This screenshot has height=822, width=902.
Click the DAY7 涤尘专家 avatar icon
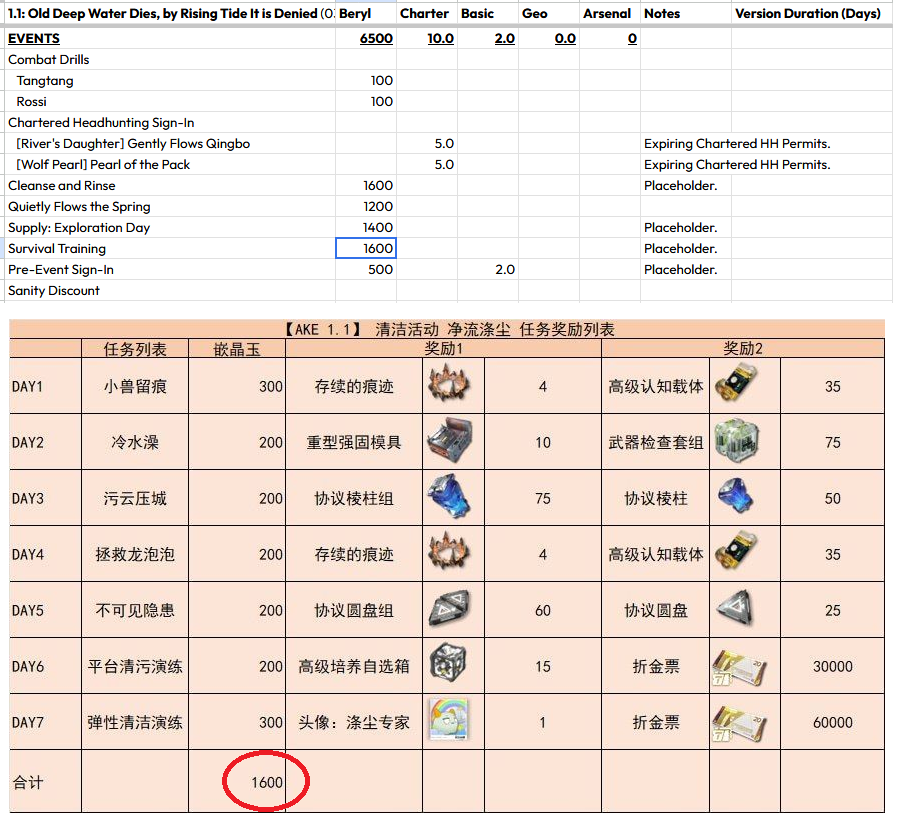tap(449, 720)
